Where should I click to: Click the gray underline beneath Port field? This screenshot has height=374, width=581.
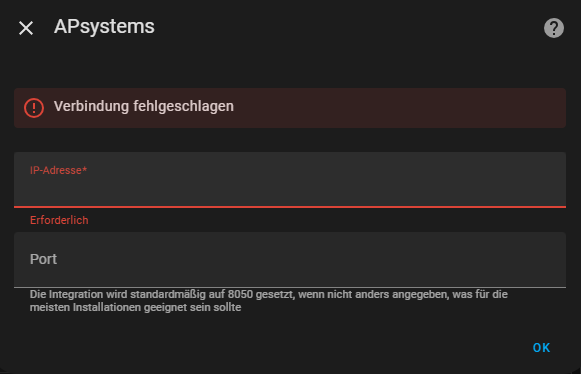pos(290,287)
